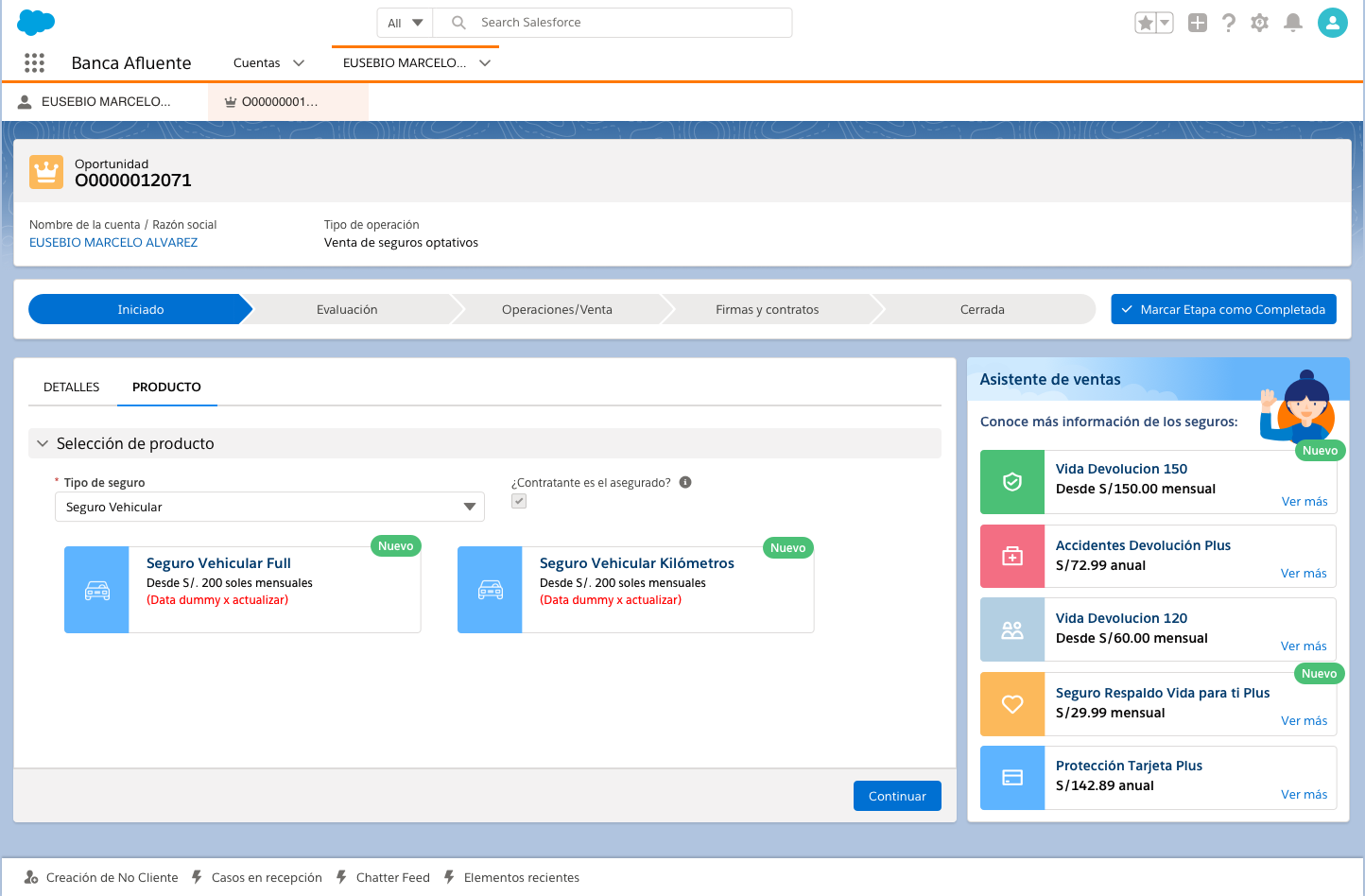Image resolution: width=1365 pixels, height=896 pixels.
Task: Click the Elementos recientes lightning icon
Action: (449, 877)
